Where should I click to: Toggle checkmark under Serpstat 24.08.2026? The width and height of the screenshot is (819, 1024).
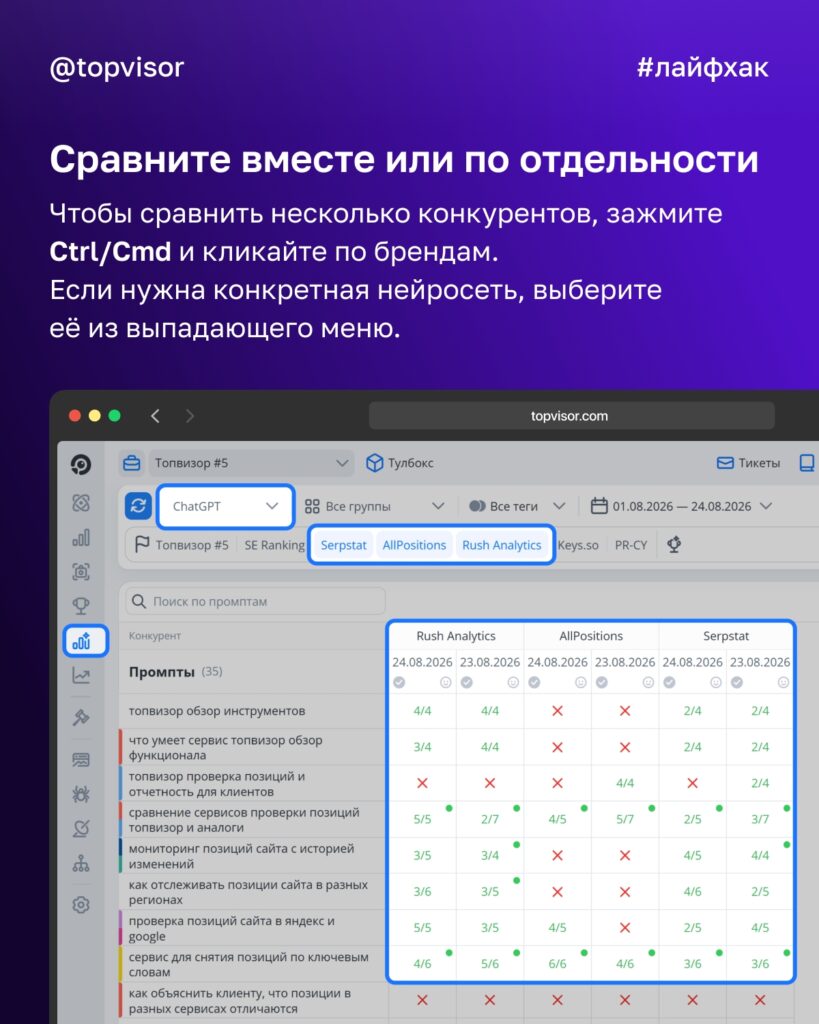click(669, 682)
